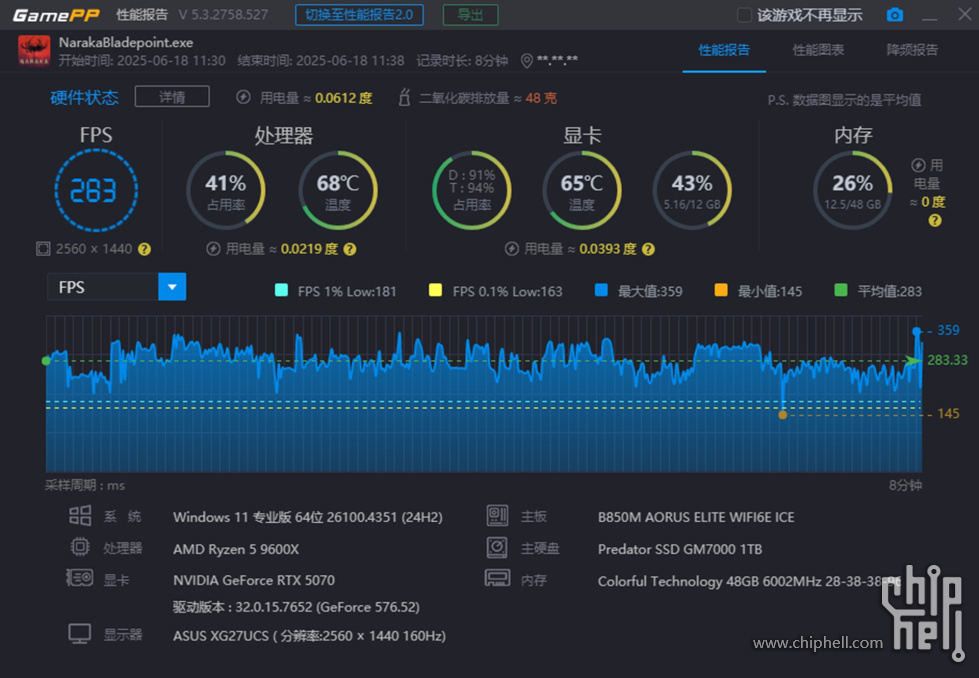Image resolution: width=979 pixels, height=678 pixels.
Task: Click the GamePP logo
Action: (x=56, y=15)
